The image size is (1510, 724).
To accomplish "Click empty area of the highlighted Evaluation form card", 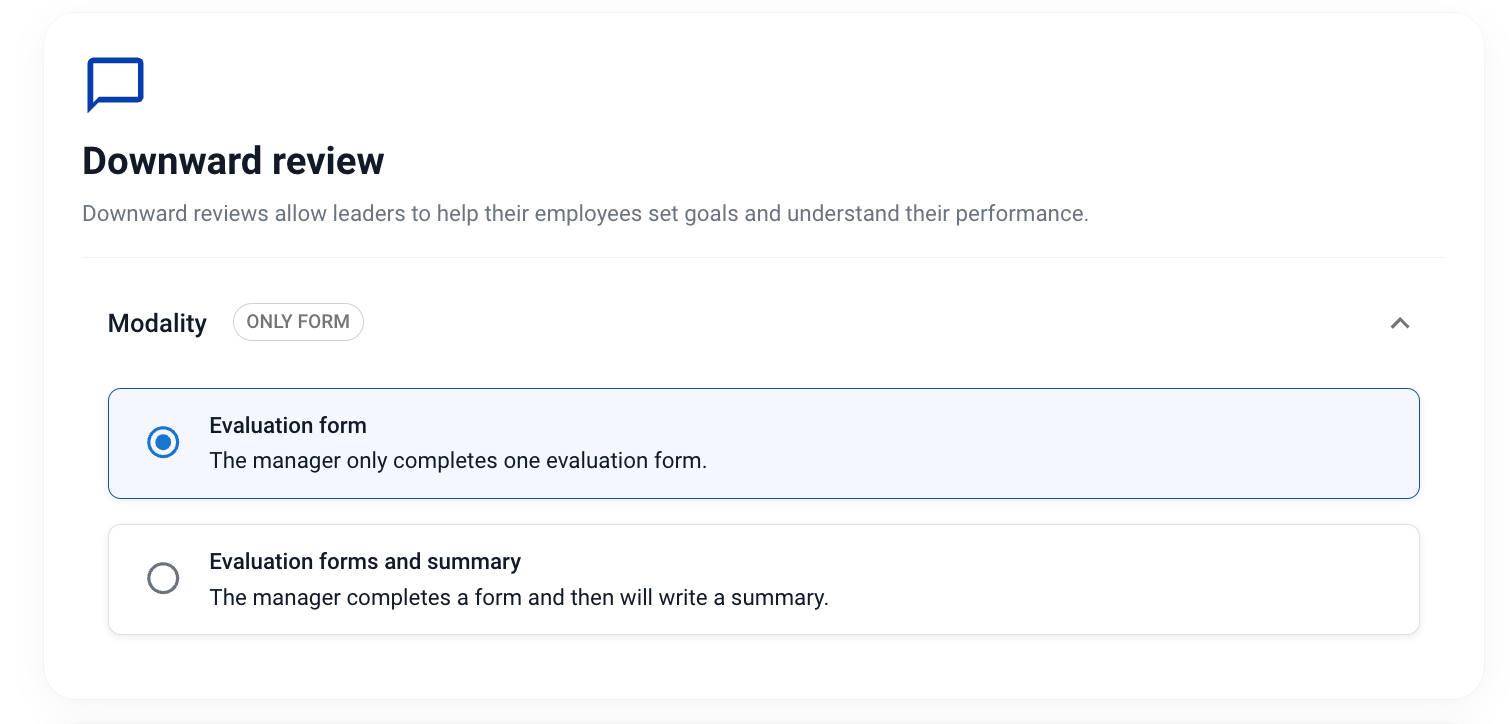I will pos(1050,443).
